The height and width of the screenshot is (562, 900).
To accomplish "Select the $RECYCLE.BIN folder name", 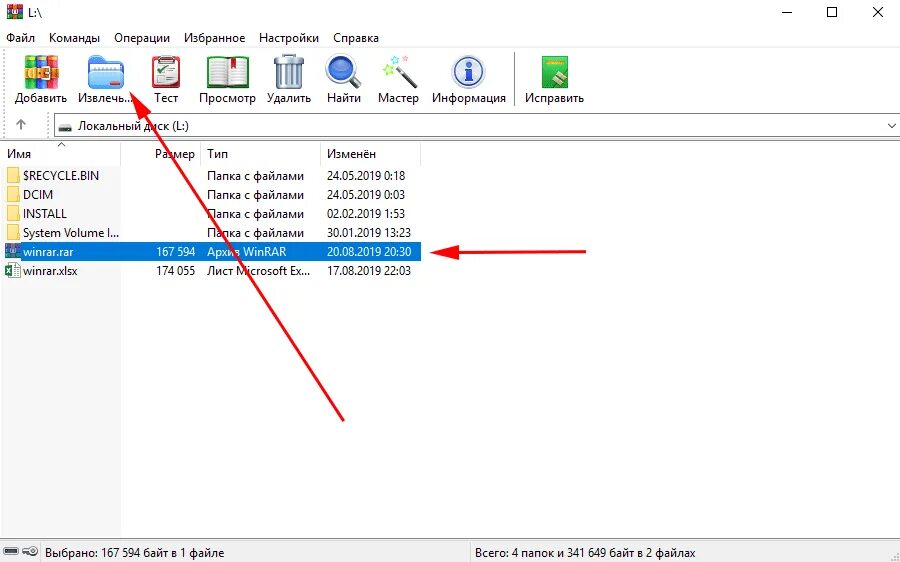I will [x=61, y=176].
